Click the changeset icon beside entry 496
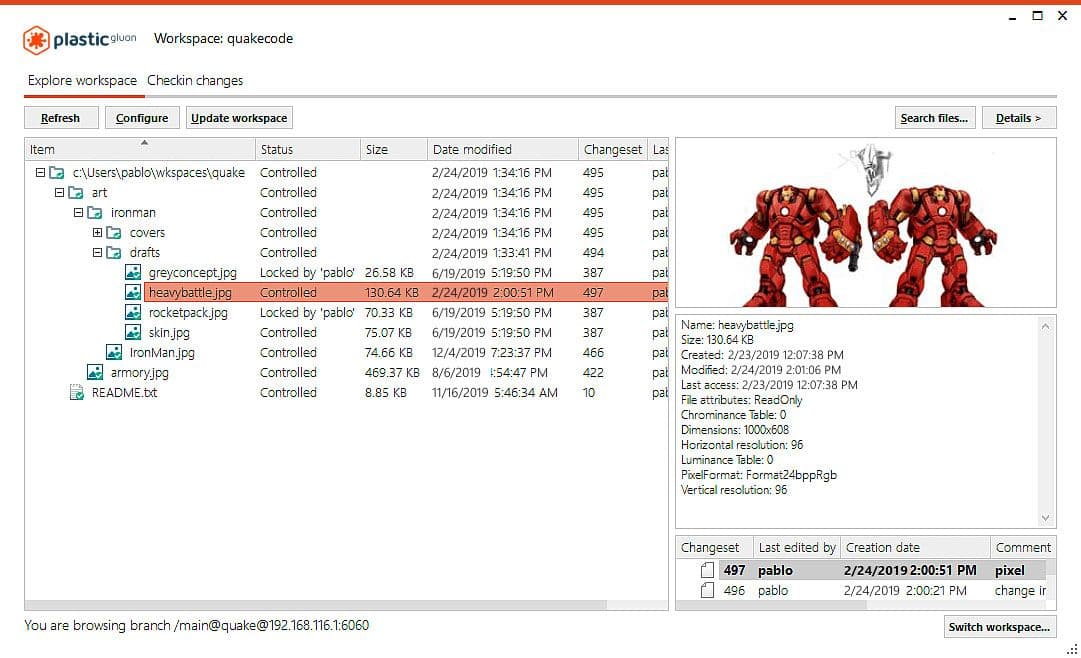Image resolution: width=1081 pixels, height=658 pixels. click(706, 590)
